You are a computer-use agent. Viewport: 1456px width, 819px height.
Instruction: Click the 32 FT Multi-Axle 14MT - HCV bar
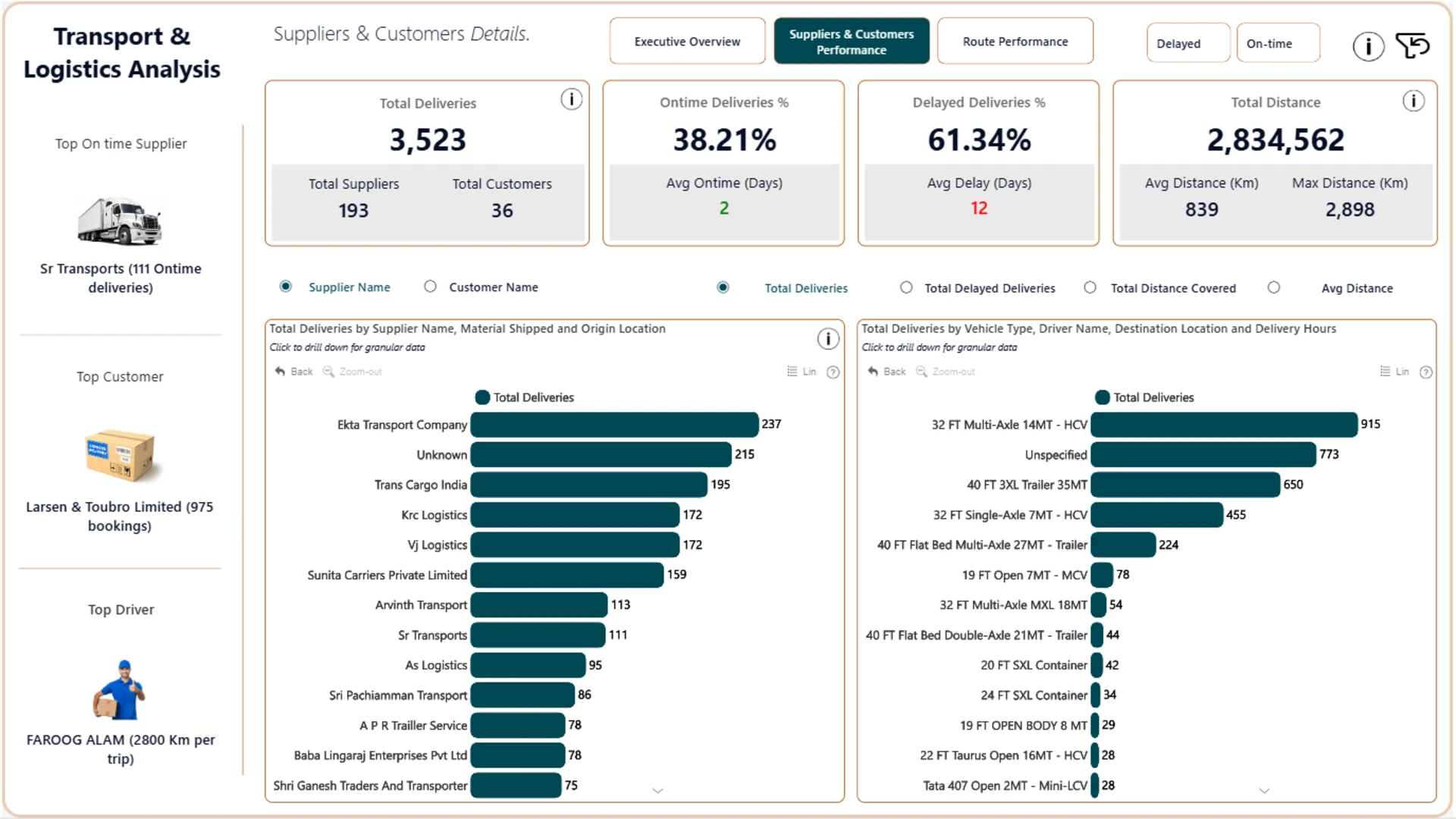[x=1225, y=425]
